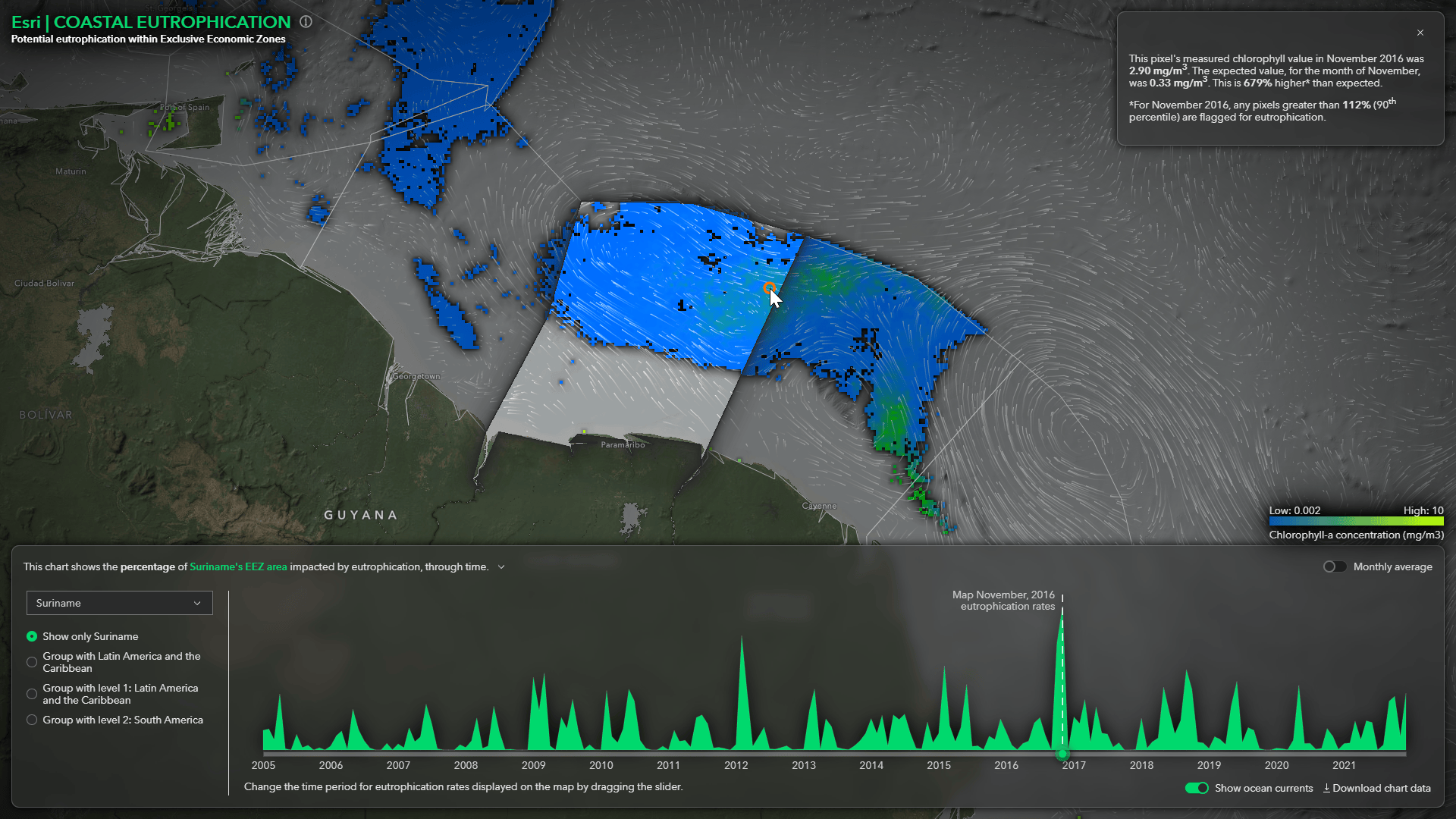Image resolution: width=1456 pixels, height=819 pixels.
Task: Click the Esri logo text in header
Action: (x=26, y=22)
